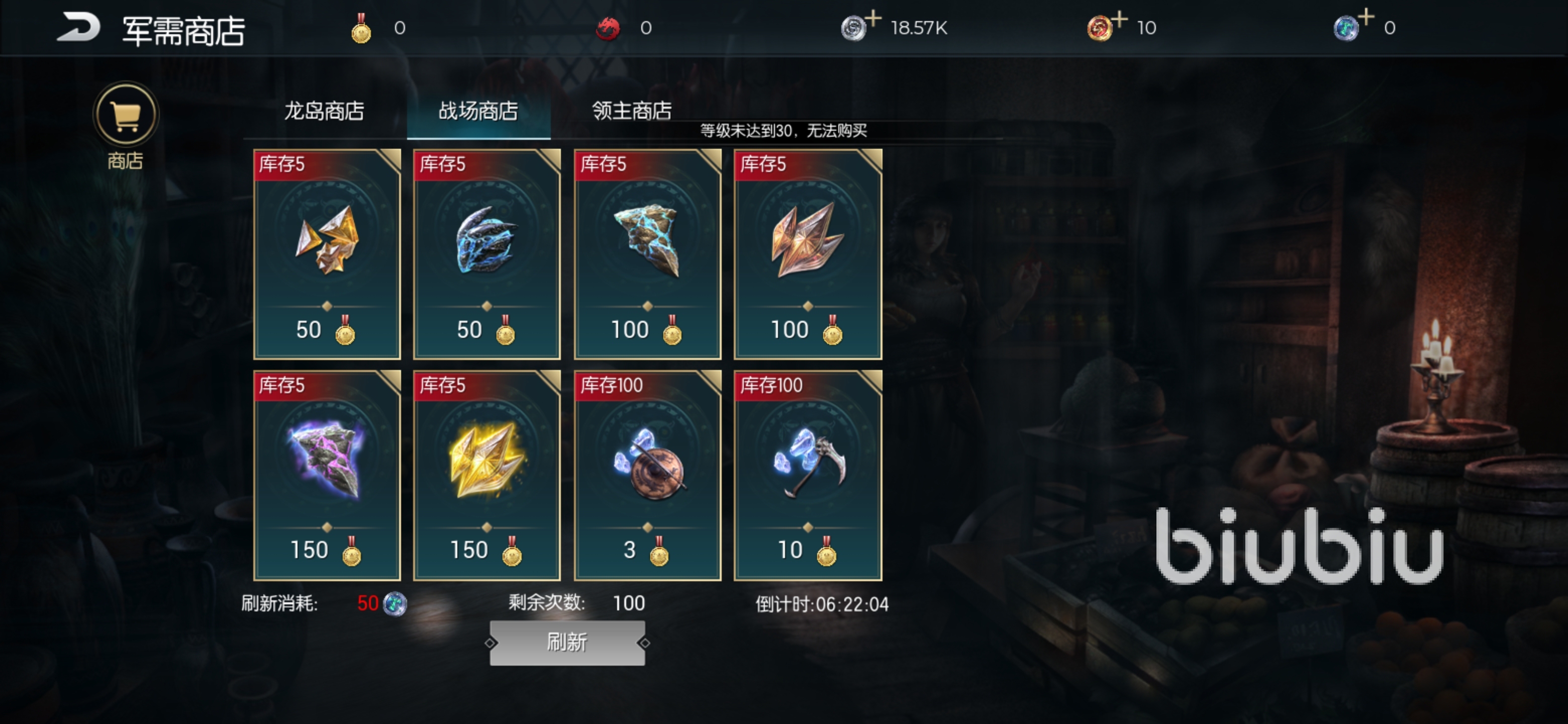The image size is (1568, 724).
Task: Switch to 龙岛商店 tab
Action: pyautogui.click(x=325, y=112)
